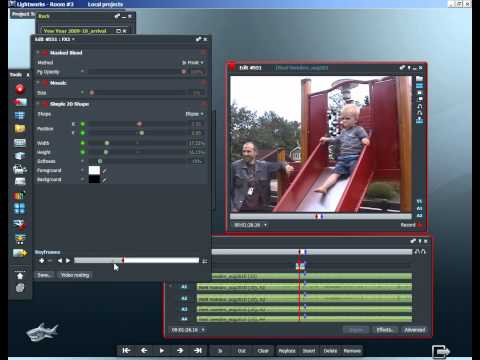
Task: Click the Remove button
Action: (x=352, y=351)
